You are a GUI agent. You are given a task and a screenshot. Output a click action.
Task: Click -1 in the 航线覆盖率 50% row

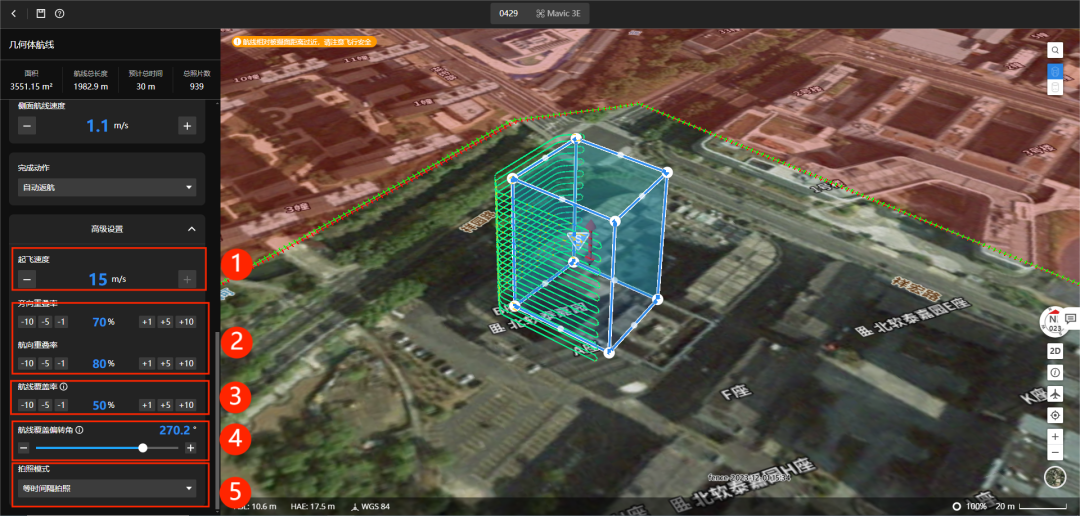[62, 404]
